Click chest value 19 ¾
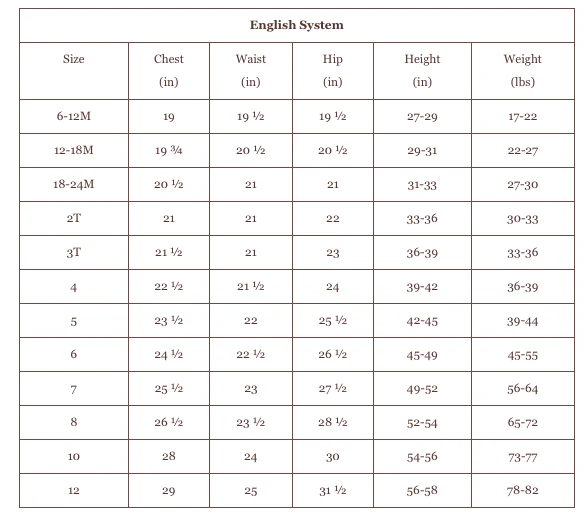Image resolution: width=587 pixels, height=515 pixels. click(168, 150)
